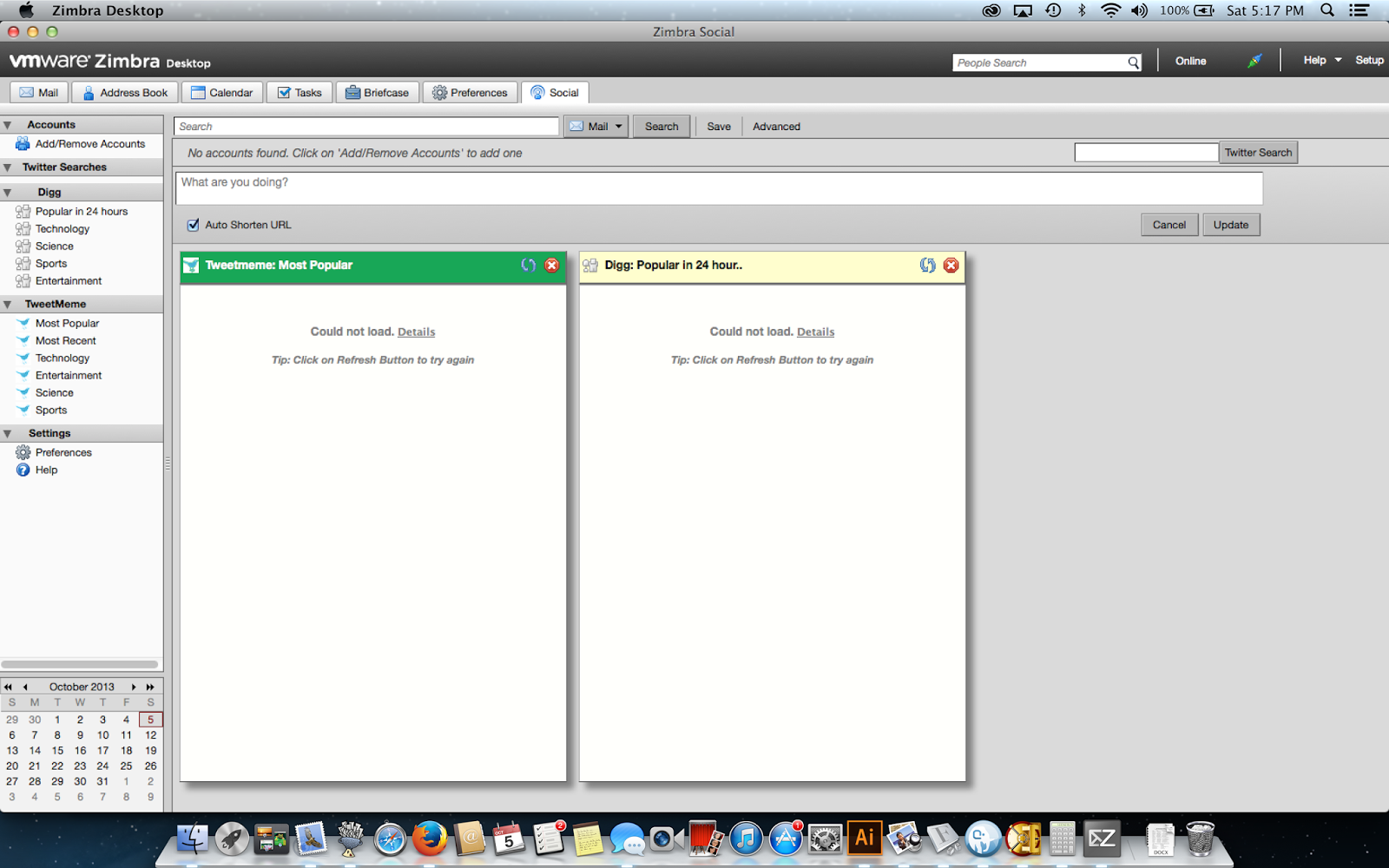Click the Cancel button
1389x868 pixels.
tap(1169, 225)
